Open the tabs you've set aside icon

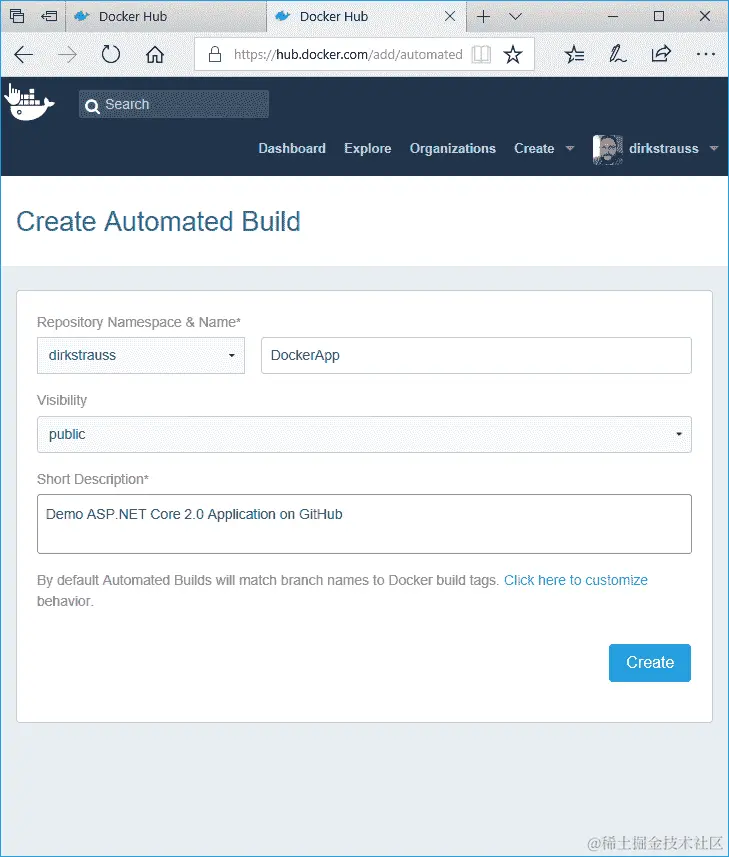tap(17, 16)
